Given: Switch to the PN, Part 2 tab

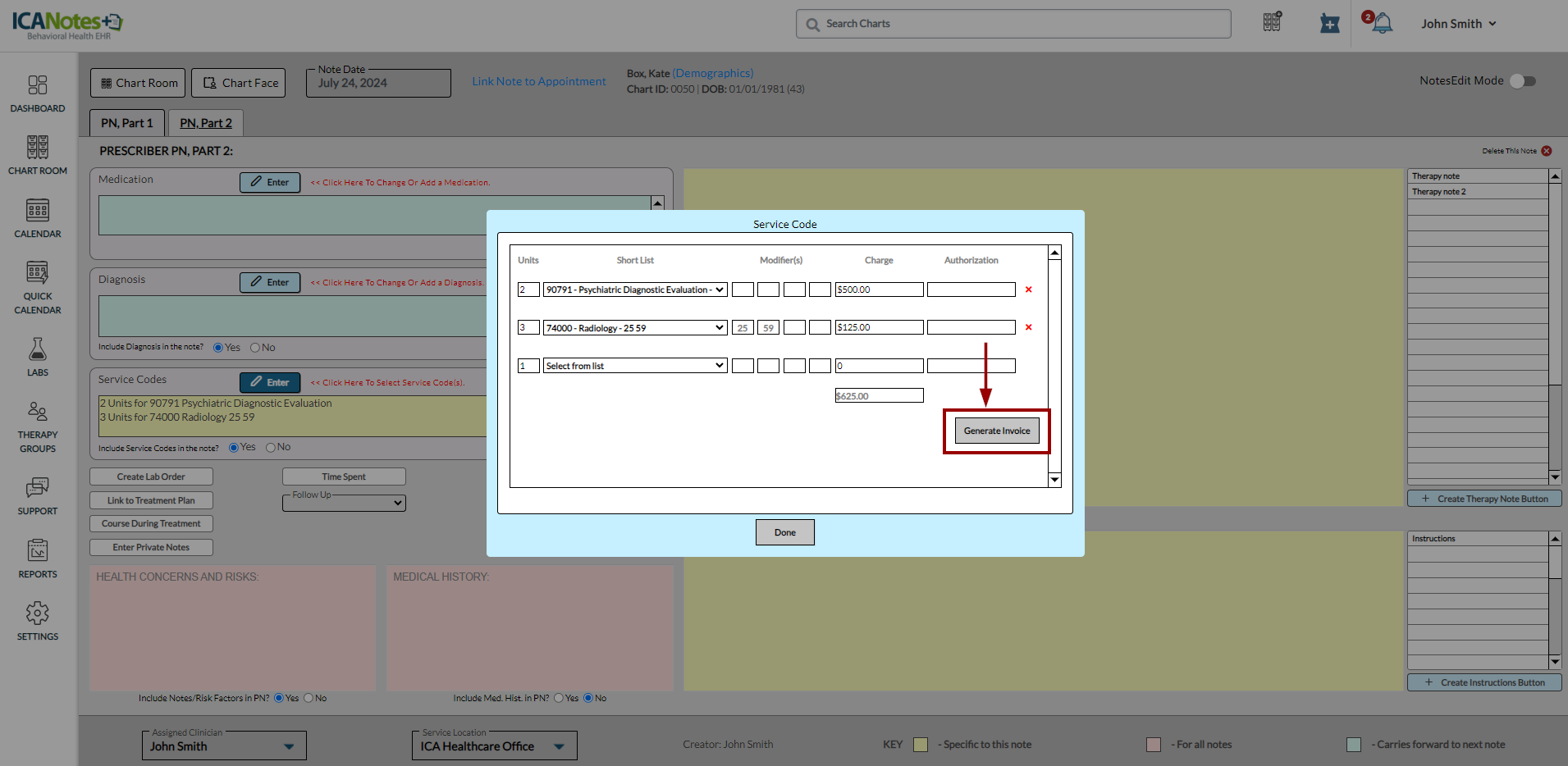Looking at the screenshot, I should [206, 123].
